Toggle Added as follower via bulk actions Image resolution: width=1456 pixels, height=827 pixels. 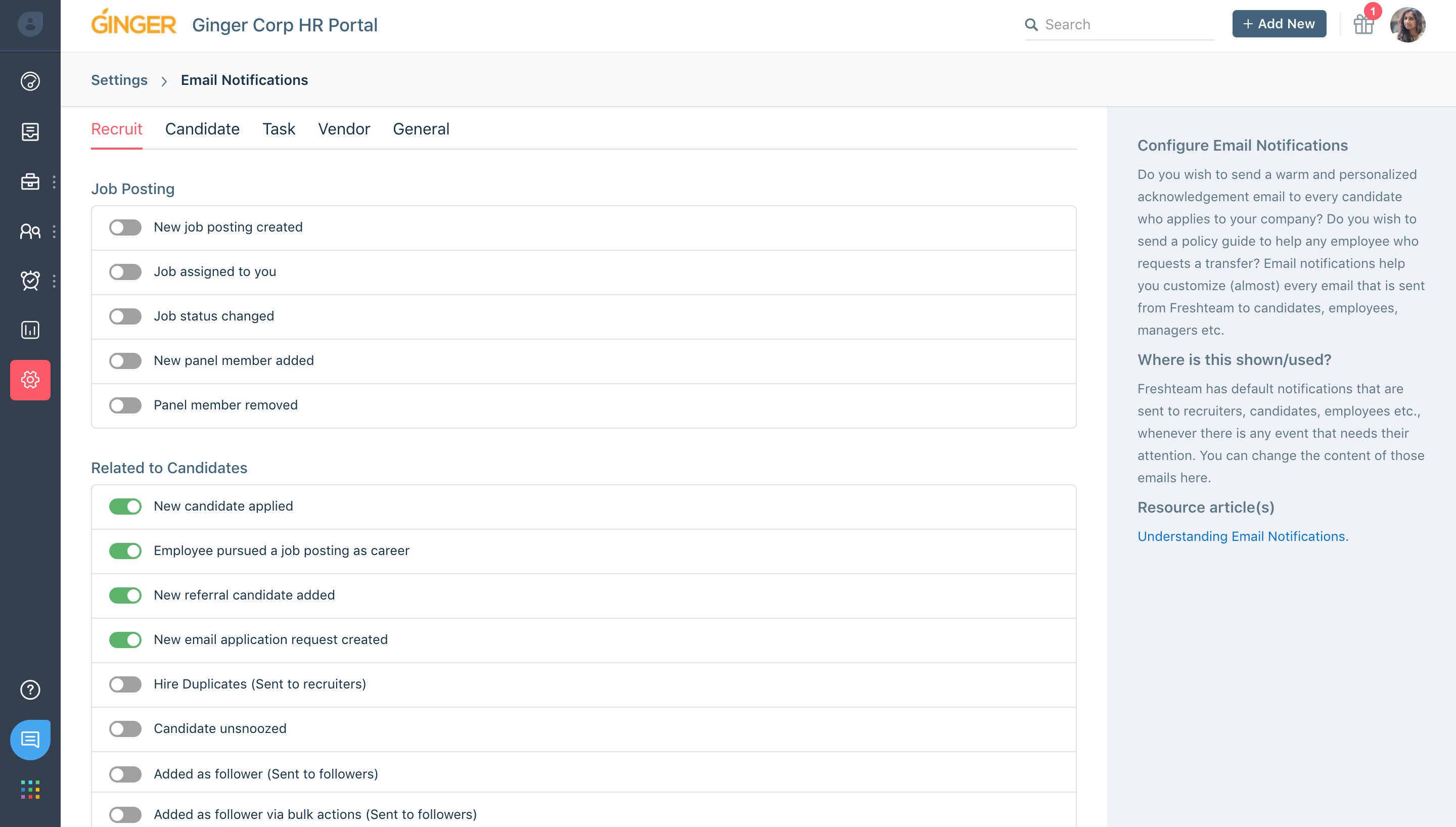(x=125, y=815)
